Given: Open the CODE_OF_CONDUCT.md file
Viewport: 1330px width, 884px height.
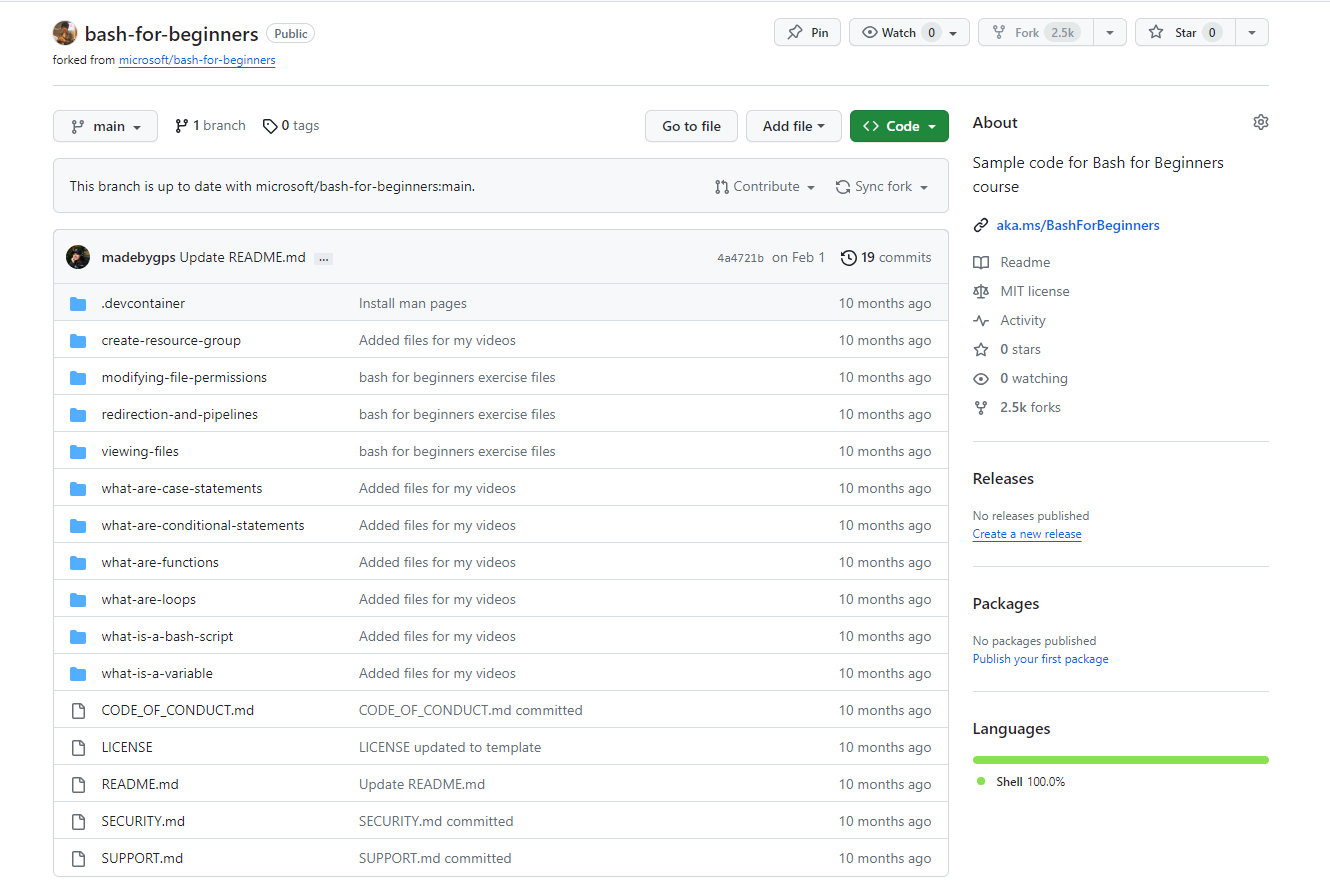Looking at the screenshot, I should [x=178, y=710].
